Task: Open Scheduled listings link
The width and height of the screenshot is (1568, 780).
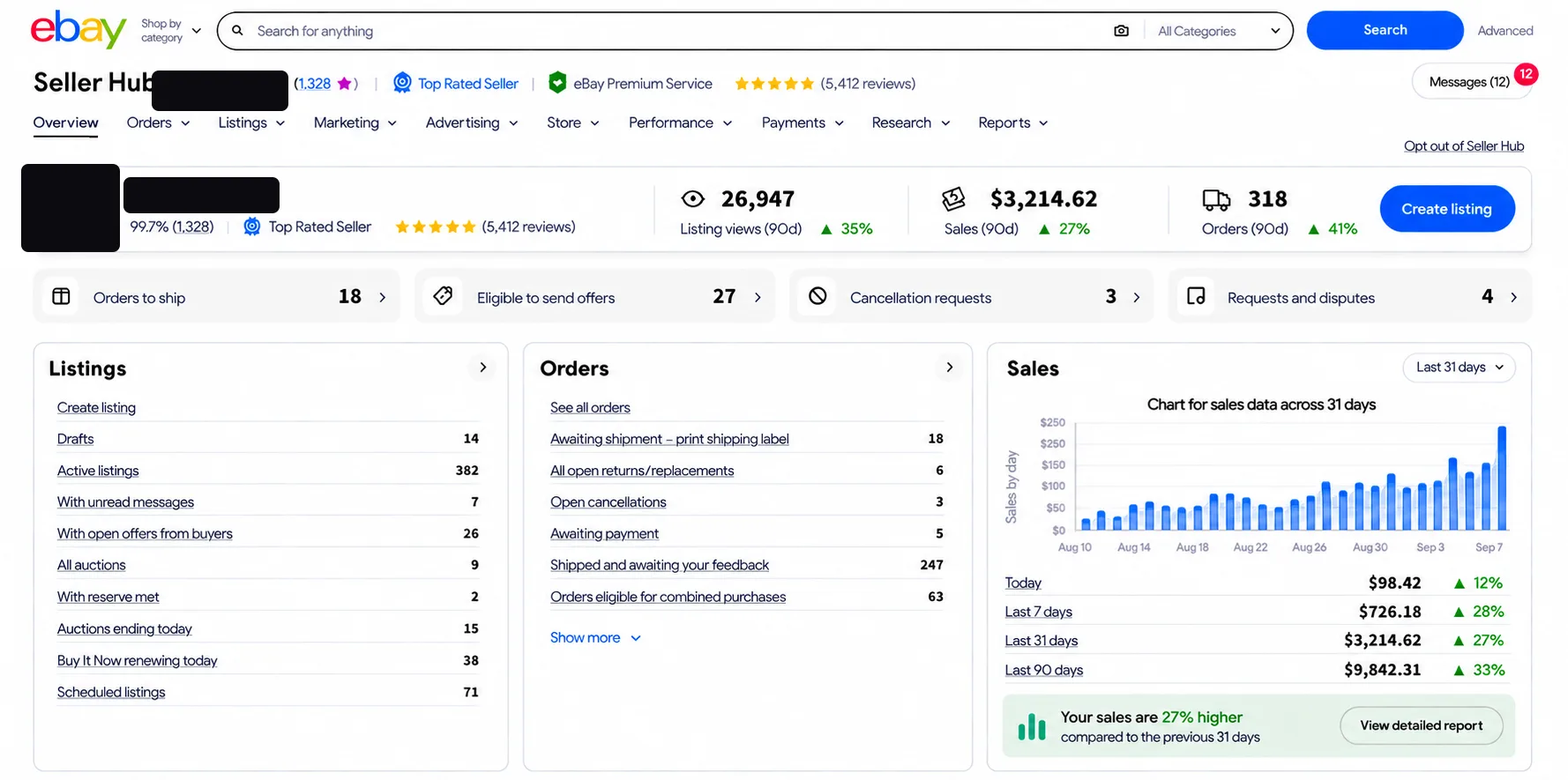Action: (x=111, y=692)
